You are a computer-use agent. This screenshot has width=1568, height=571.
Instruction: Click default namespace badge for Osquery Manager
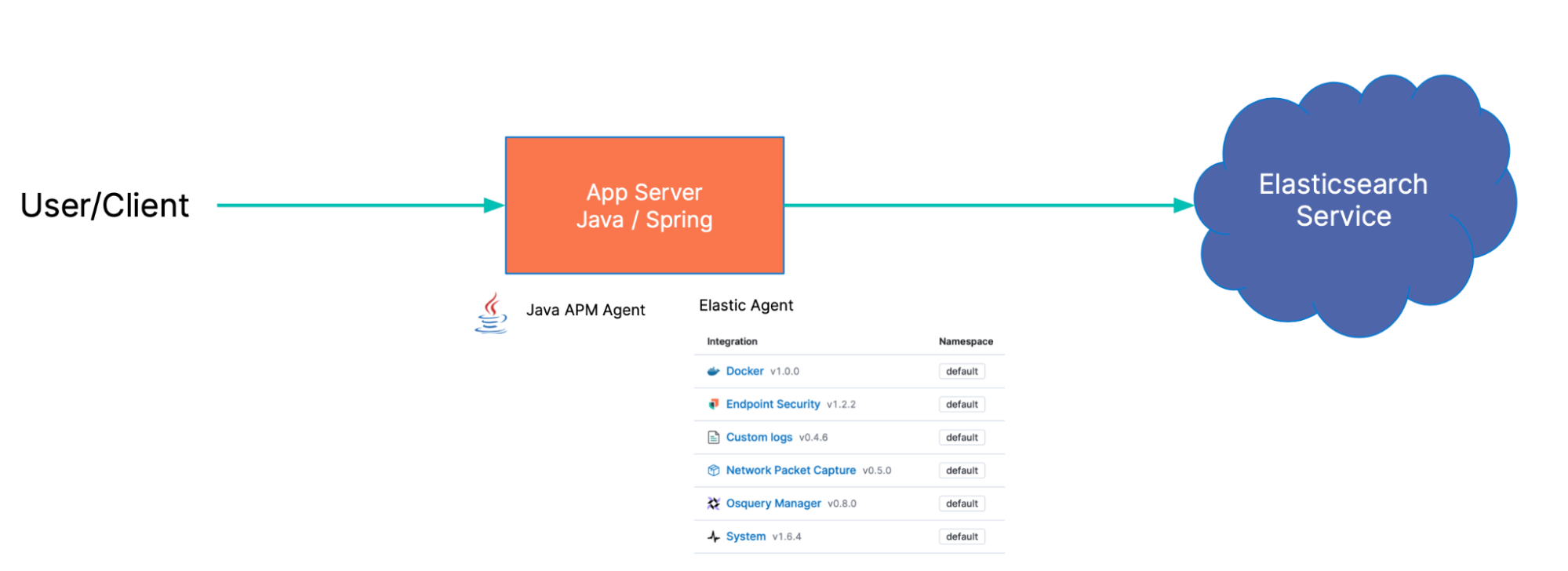962,504
